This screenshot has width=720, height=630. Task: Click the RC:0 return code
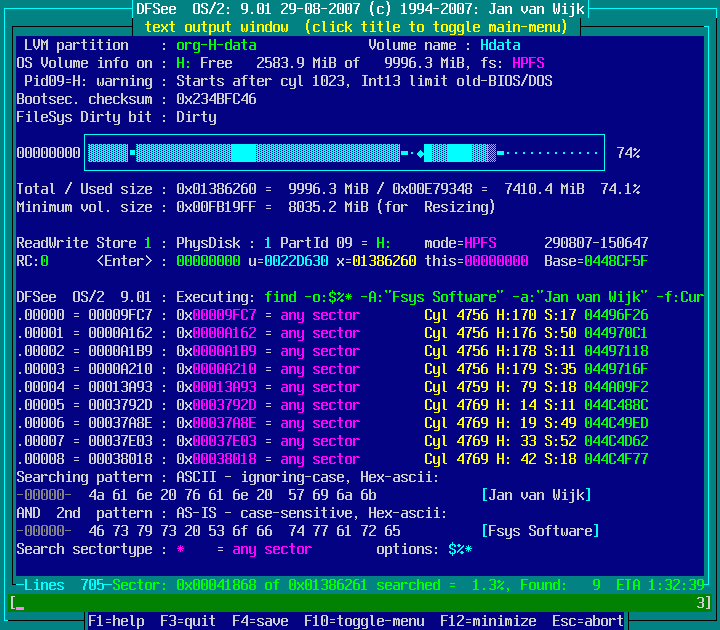click(x=32, y=261)
